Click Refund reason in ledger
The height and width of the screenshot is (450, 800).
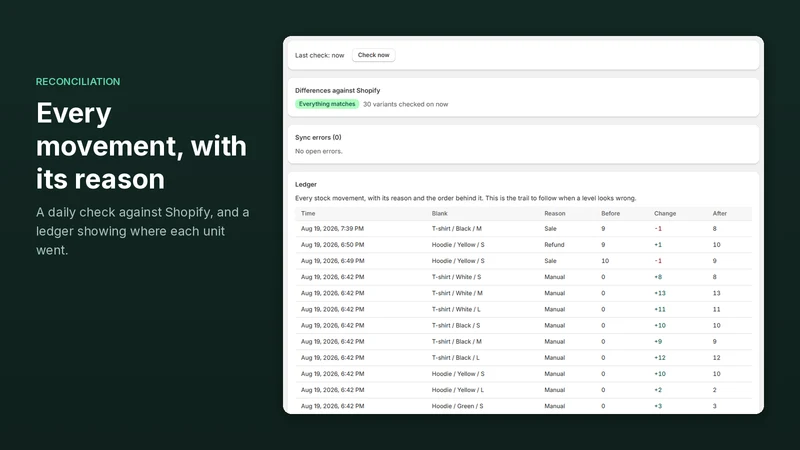pyautogui.click(x=554, y=245)
